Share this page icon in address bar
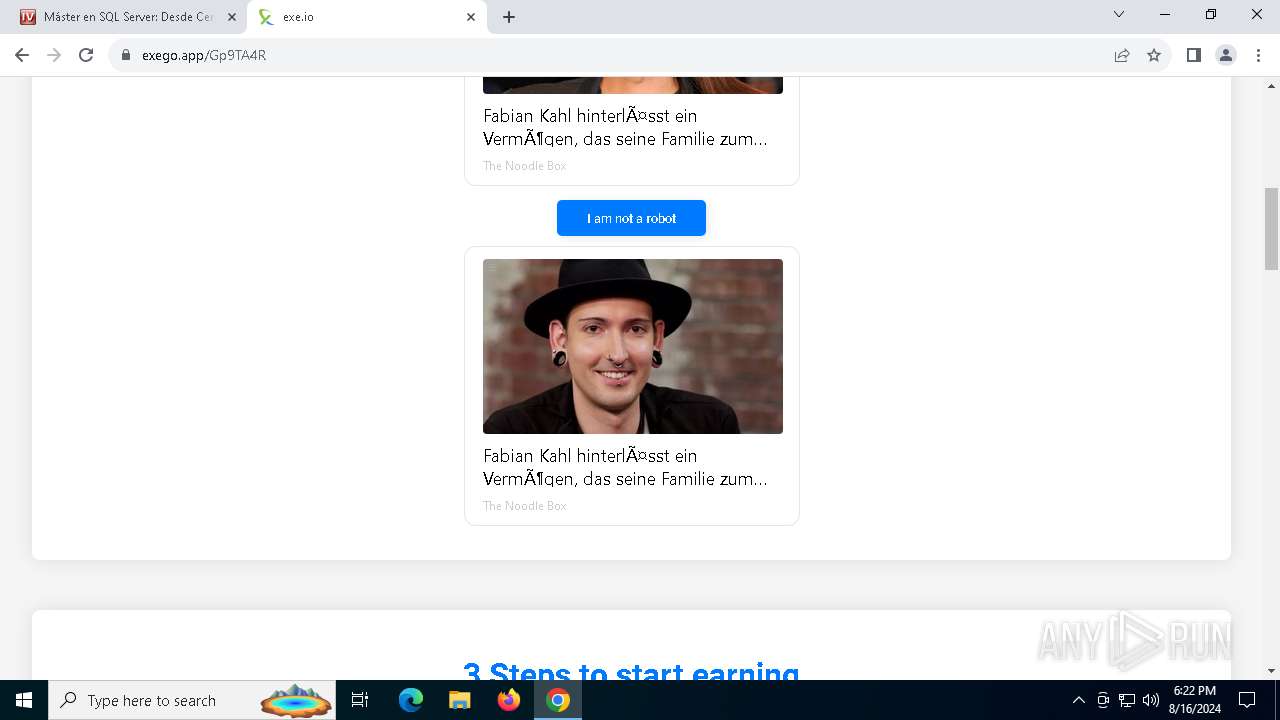This screenshot has height=720, width=1280. [1122, 55]
